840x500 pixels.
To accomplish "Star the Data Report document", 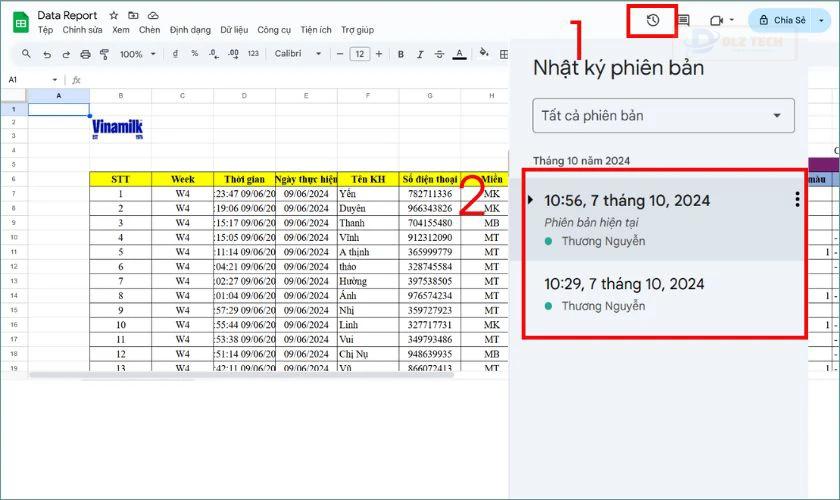I will [x=114, y=16].
